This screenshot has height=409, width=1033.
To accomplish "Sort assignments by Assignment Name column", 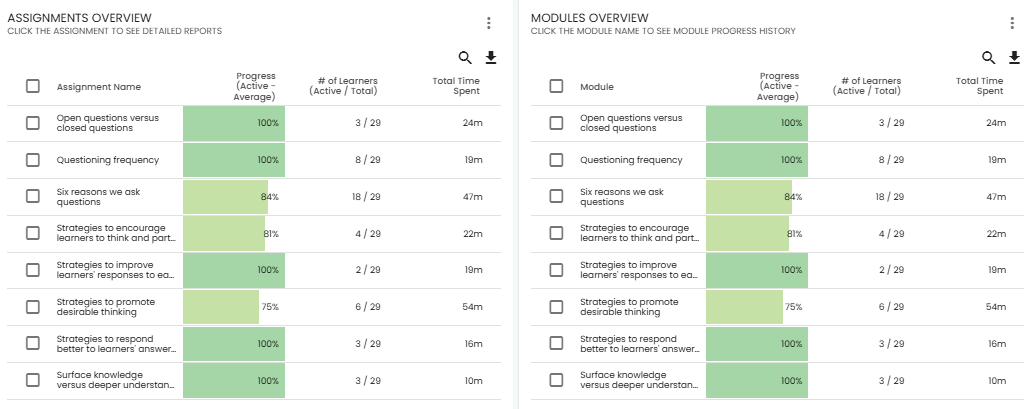I will tap(99, 87).
